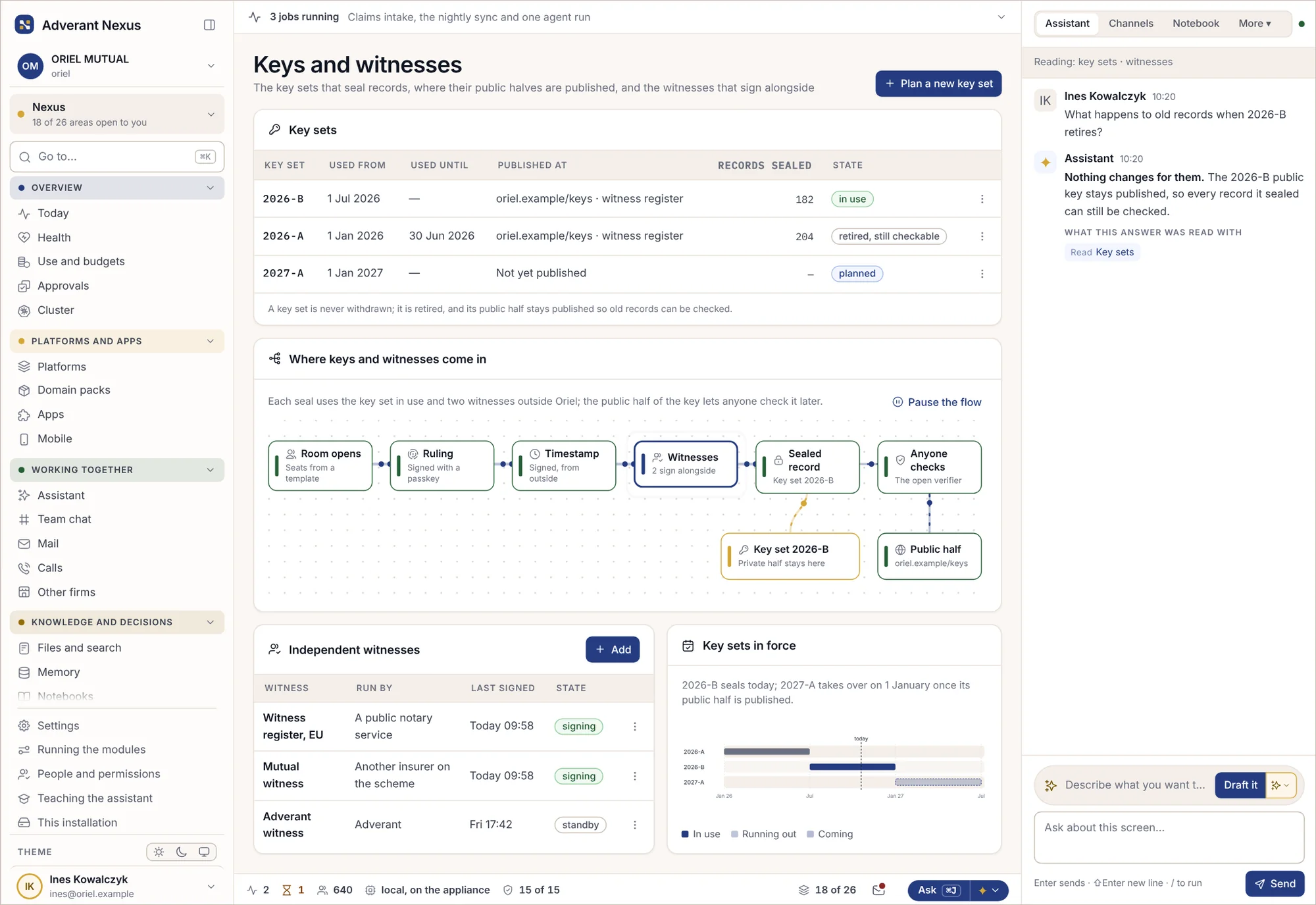
Task: Open the More menu dropdown
Action: (x=1255, y=24)
